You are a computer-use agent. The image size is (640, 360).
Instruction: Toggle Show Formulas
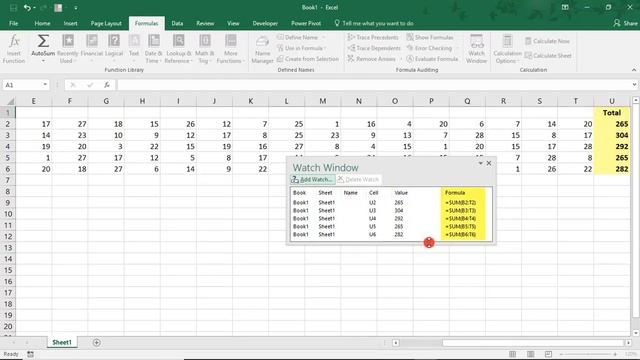point(430,37)
